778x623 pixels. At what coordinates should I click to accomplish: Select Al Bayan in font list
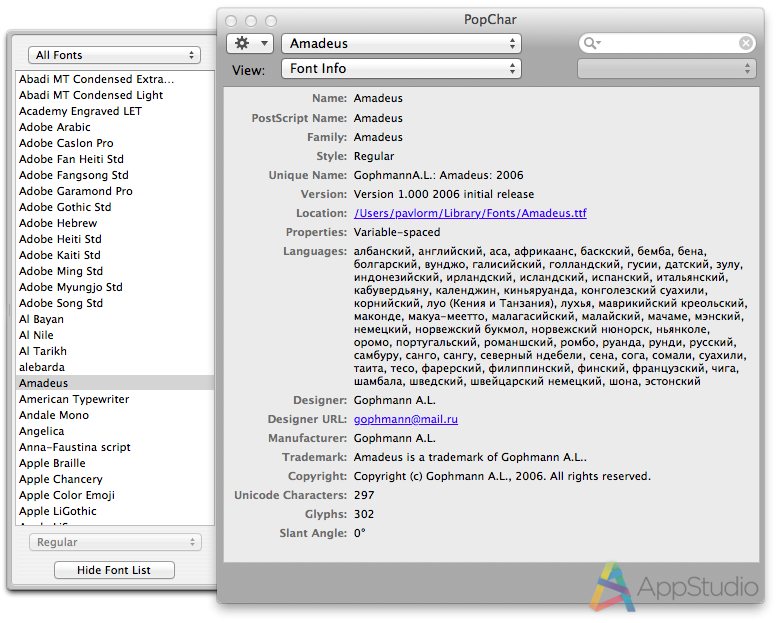tap(41, 319)
